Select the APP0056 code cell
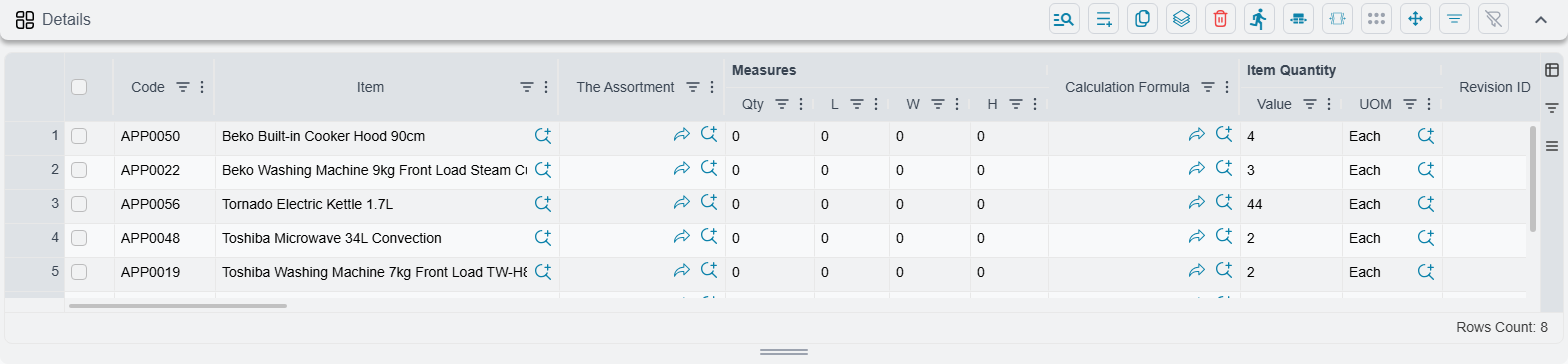 pos(164,204)
